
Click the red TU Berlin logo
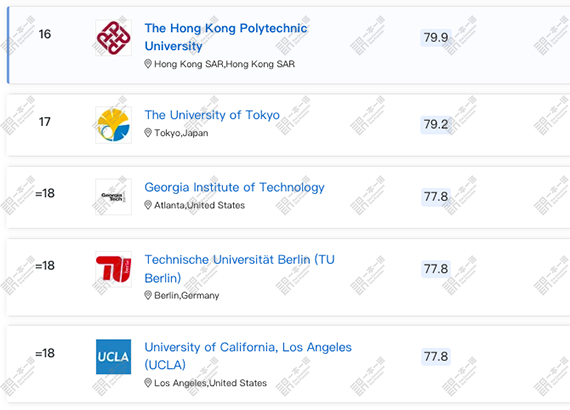[x=113, y=269]
